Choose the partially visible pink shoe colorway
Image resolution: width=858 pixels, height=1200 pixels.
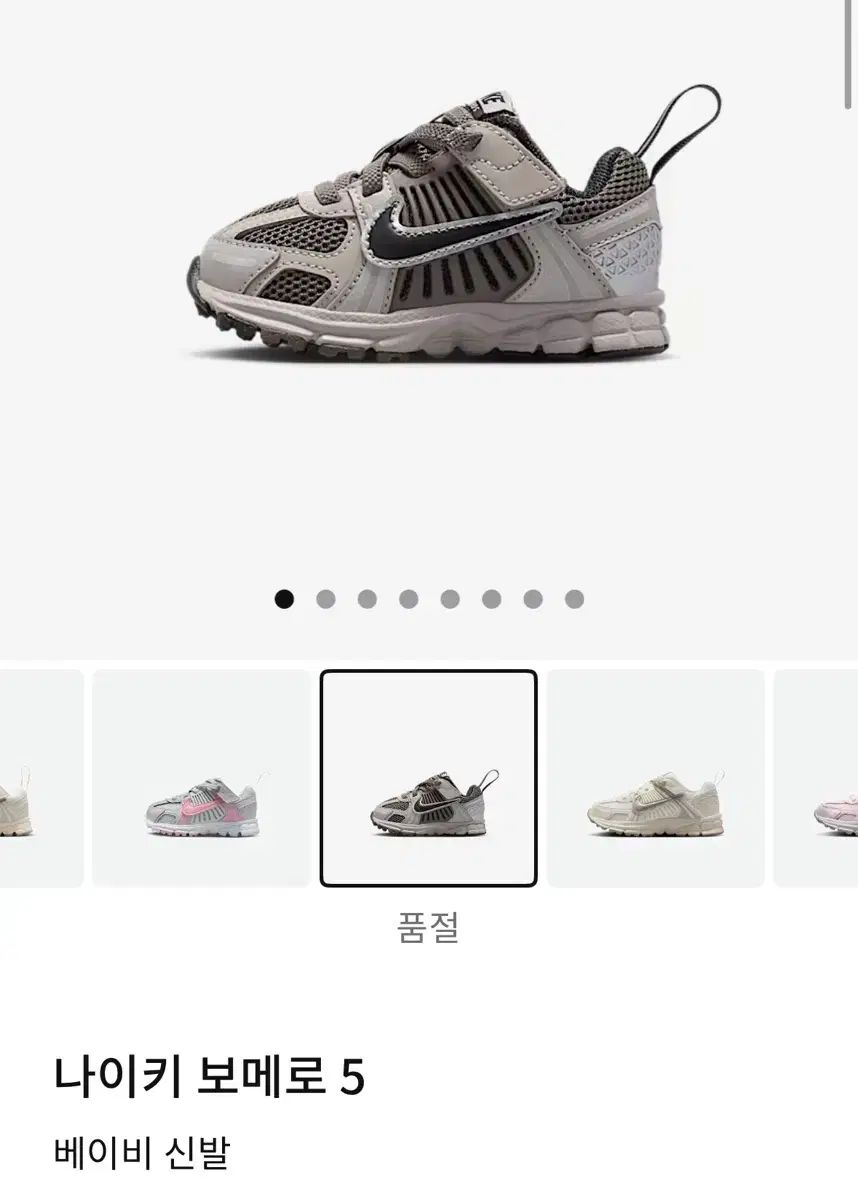[x=816, y=778]
